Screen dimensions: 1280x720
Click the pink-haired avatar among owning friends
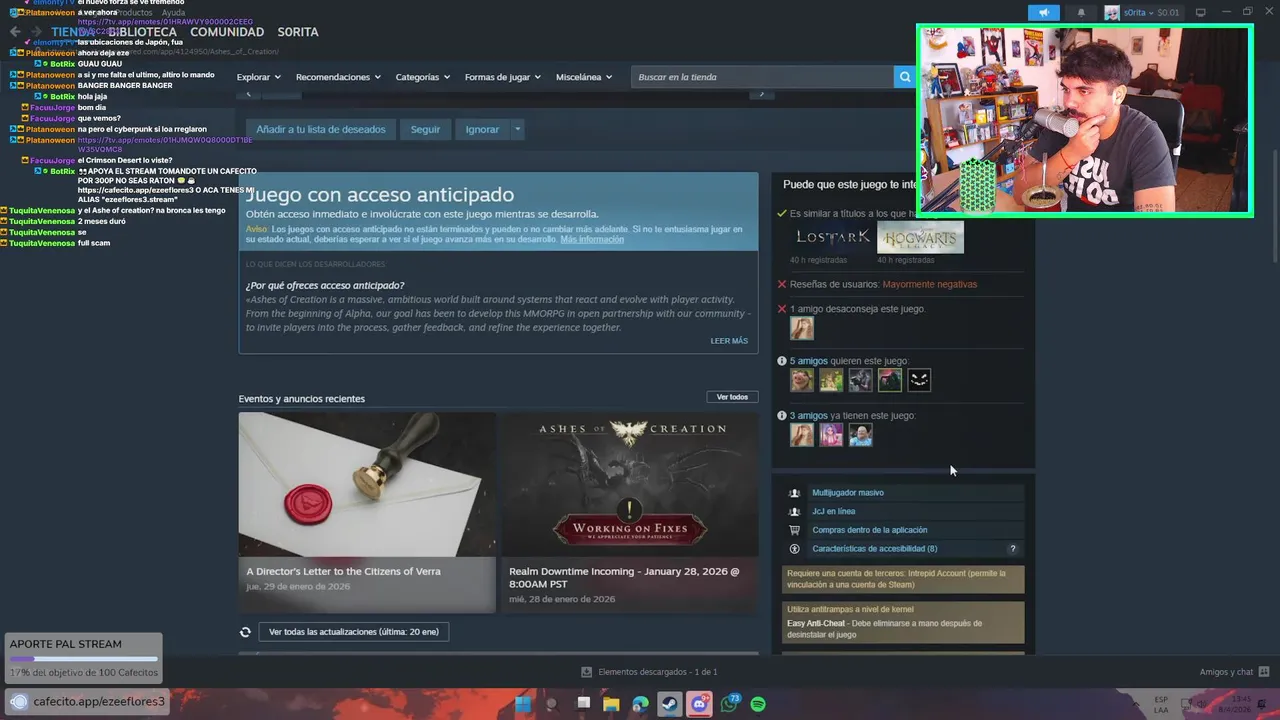point(831,435)
